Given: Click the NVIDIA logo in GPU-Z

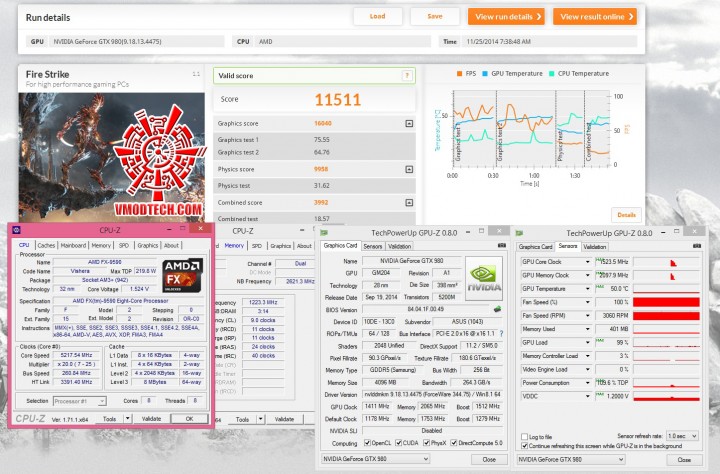Looking at the screenshot, I should pyautogui.click(x=484, y=279).
